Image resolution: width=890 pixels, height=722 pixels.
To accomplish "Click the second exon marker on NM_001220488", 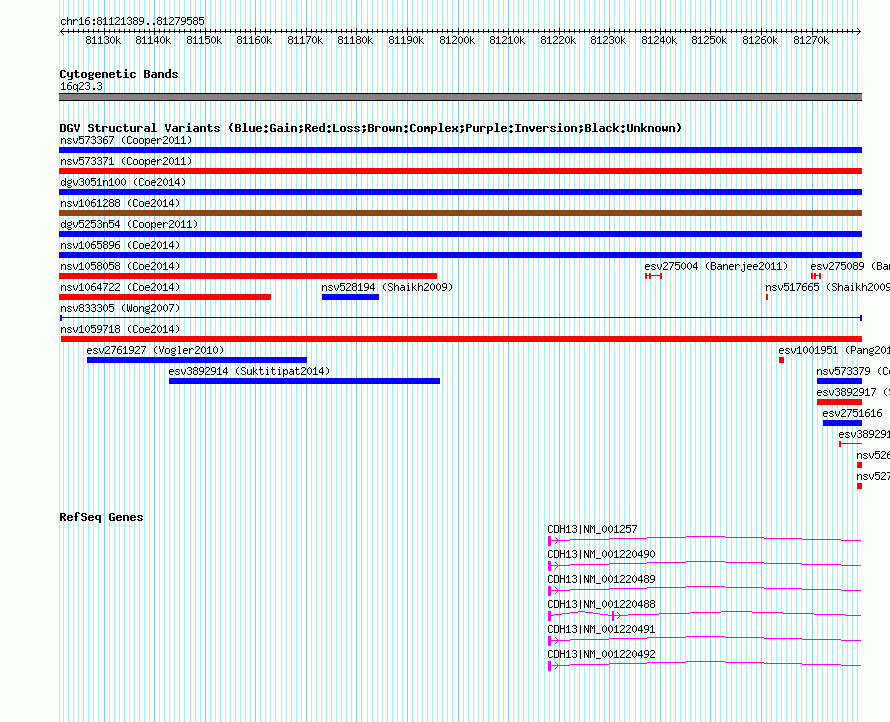I will click(614, 616).
